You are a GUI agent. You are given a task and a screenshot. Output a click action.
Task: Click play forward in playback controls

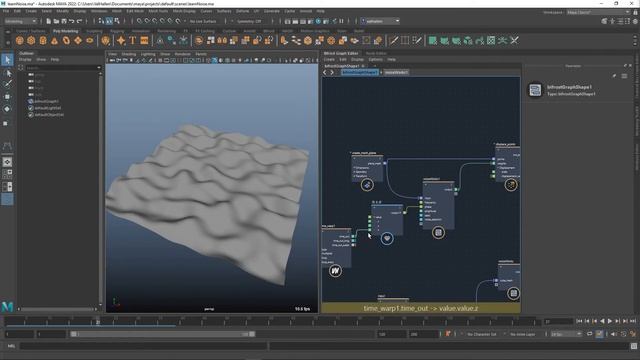(x=609, y=321)
